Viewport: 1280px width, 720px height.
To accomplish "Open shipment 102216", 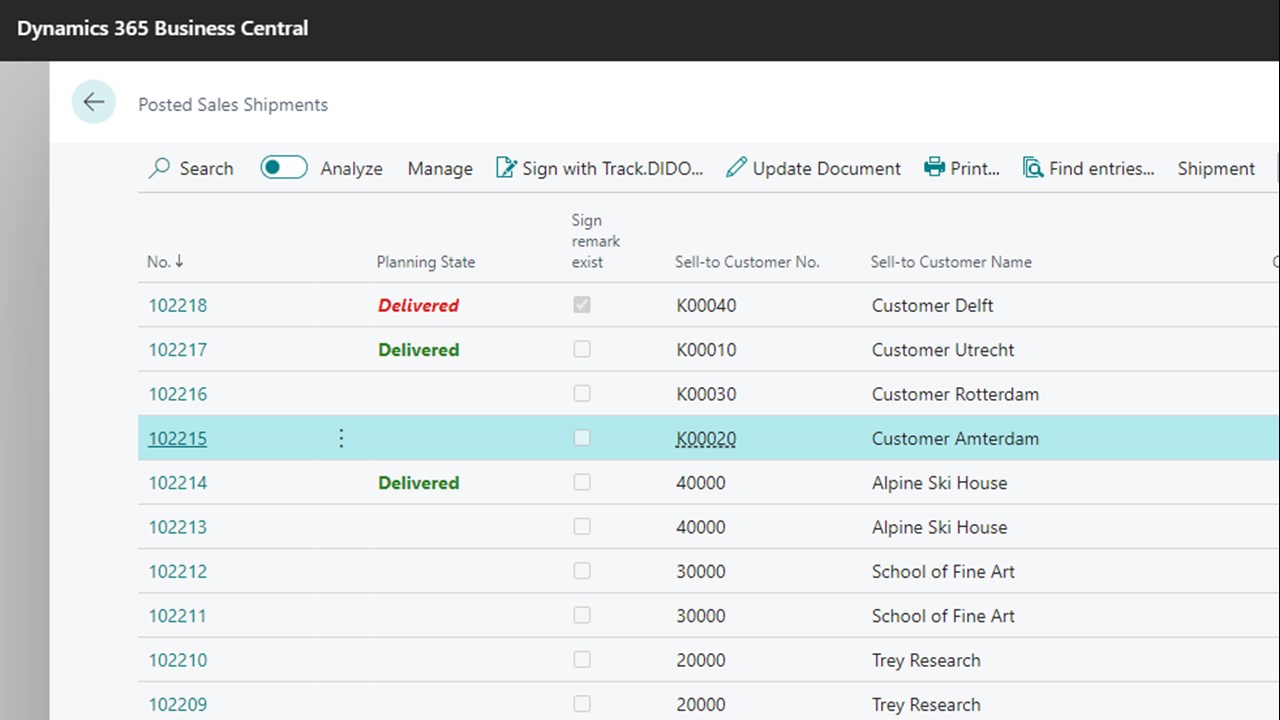I will click(x=178, y=394).
